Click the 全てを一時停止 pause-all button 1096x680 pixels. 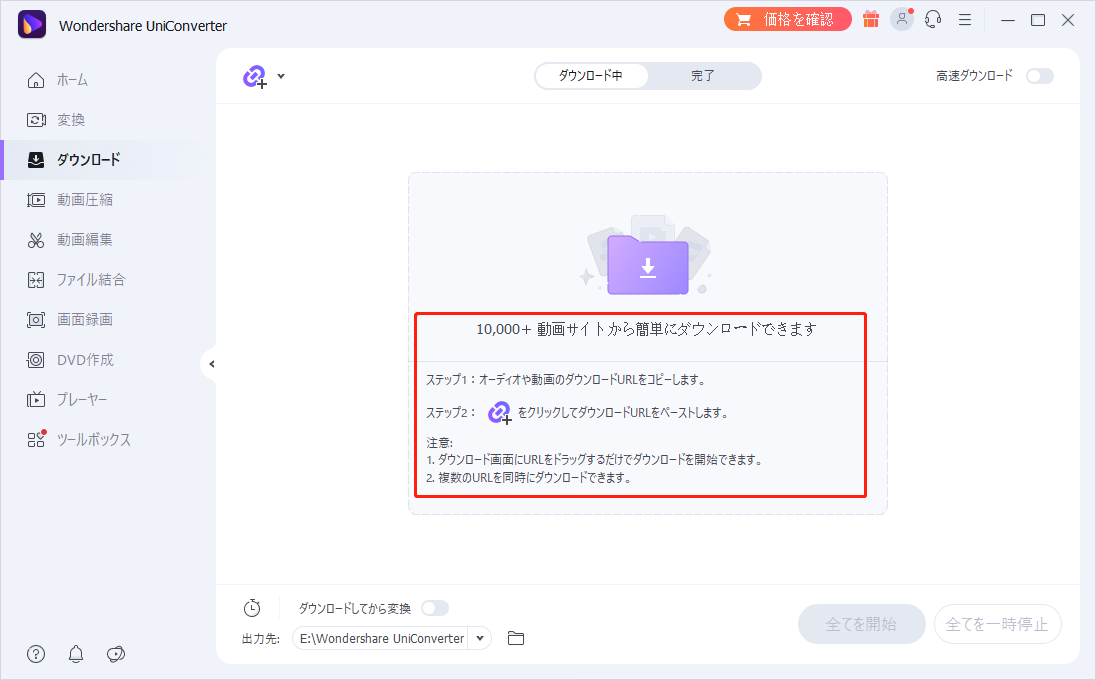click(x=997, y=624)
